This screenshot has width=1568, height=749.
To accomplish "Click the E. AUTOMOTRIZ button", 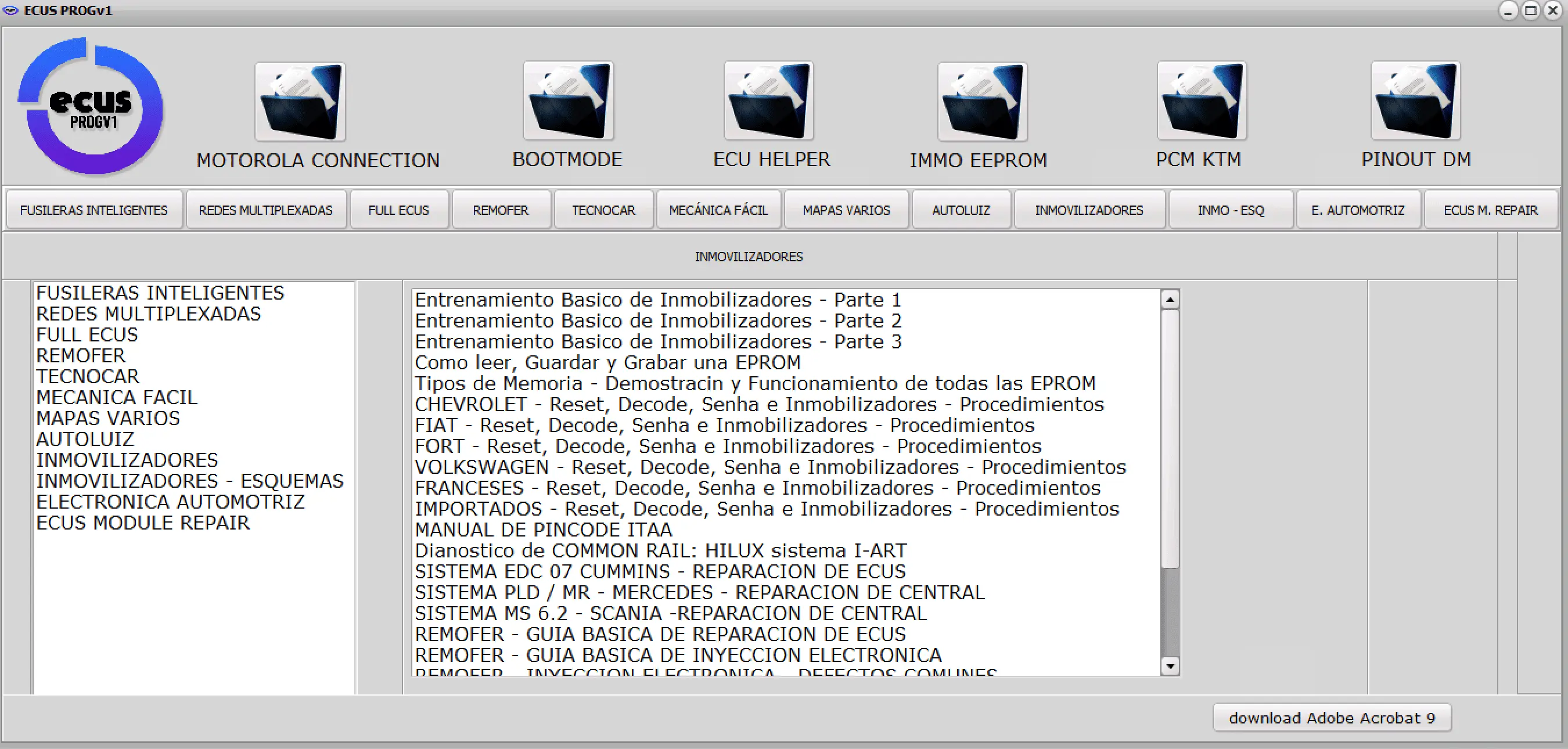I will point(1358,210).
